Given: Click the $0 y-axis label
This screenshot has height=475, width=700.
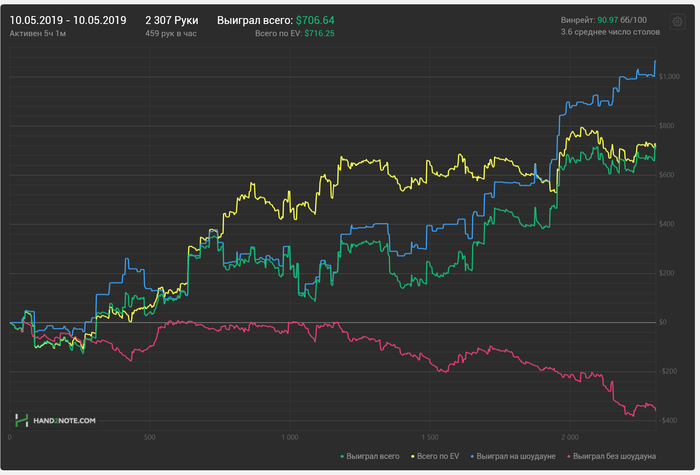Looking at the screenshot, I should pyautogui.click(x=663, y=322).
